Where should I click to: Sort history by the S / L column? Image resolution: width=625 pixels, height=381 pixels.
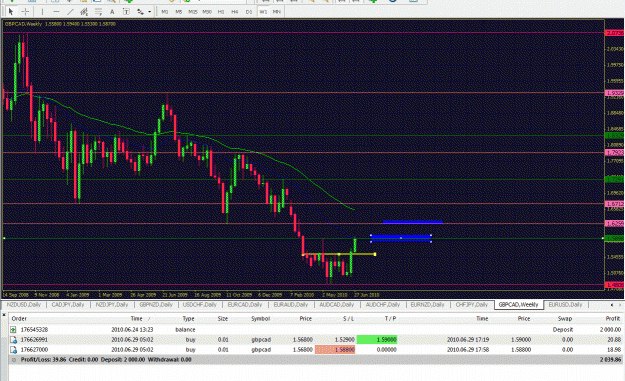click(348, 318)
